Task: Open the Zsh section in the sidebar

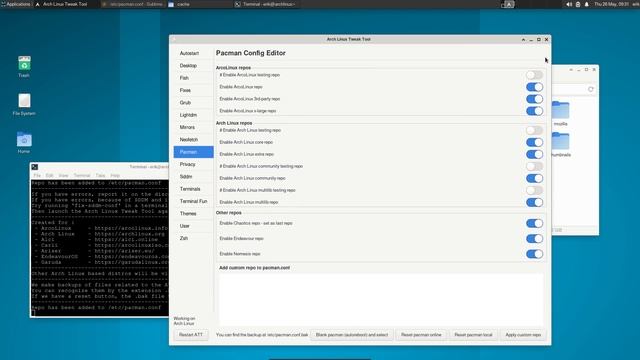Action: click(x=193, y=238)
